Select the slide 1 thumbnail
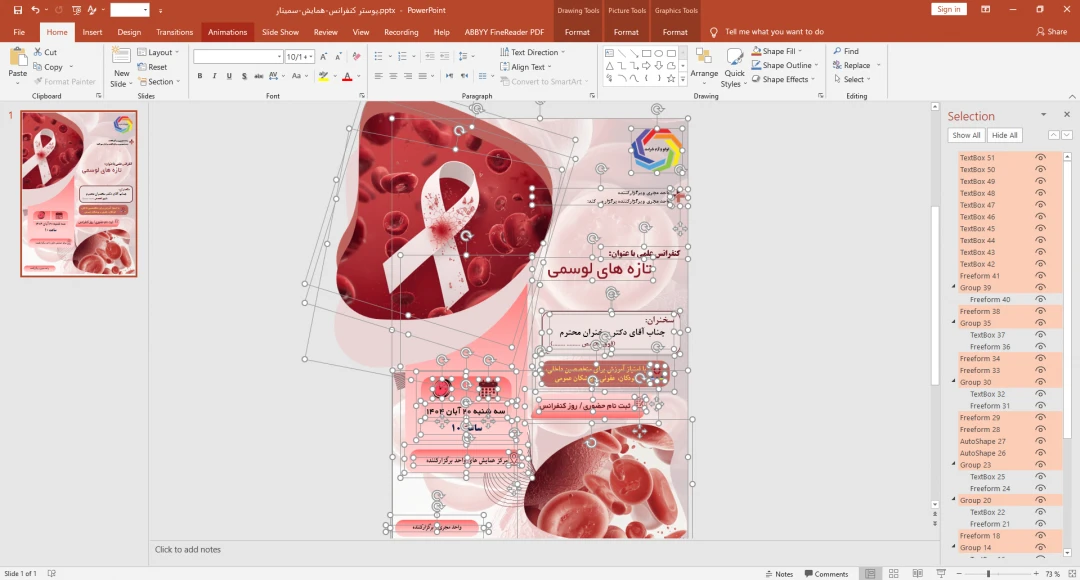Screen dimensions: 1080x580 [x=79, y=193]
